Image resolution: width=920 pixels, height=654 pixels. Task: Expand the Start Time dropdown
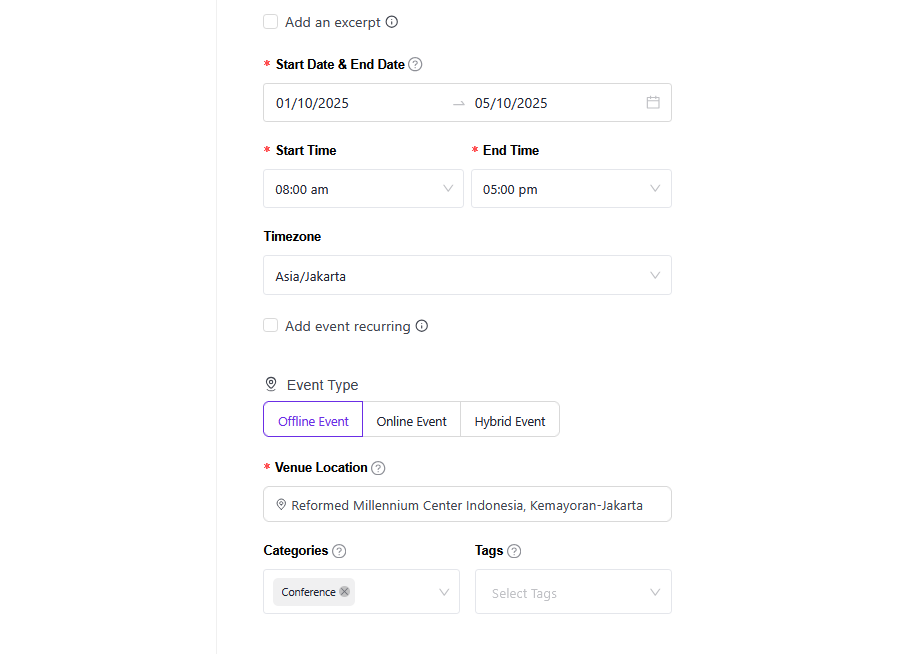pos(363,189)
